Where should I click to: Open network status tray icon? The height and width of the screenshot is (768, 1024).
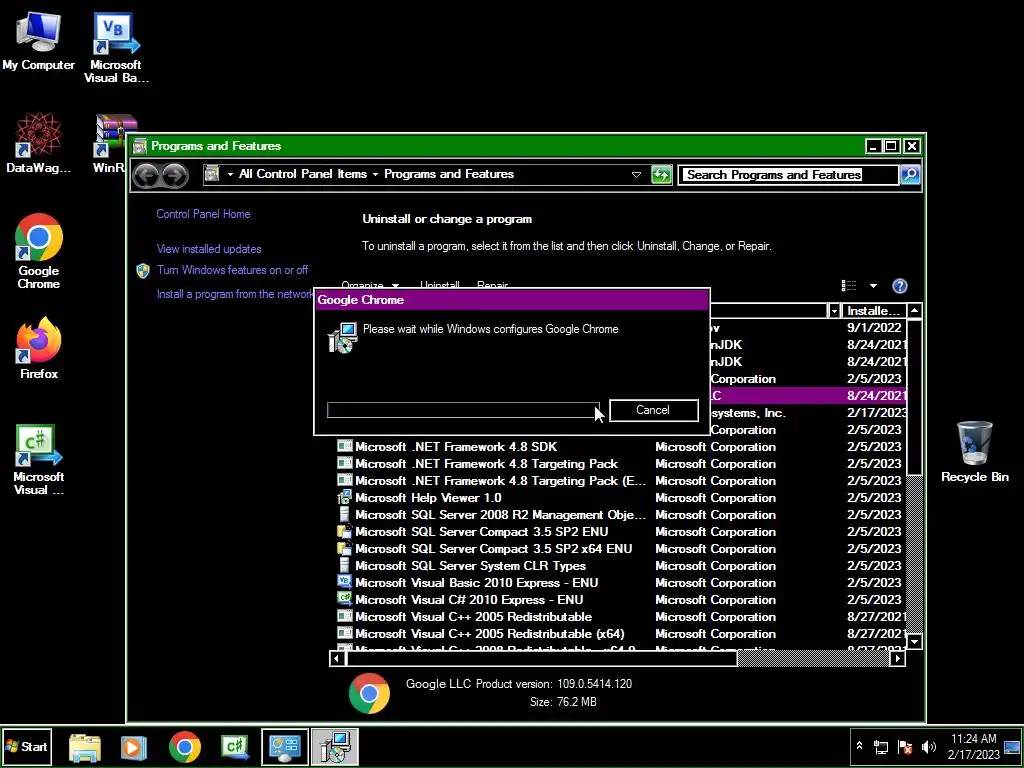881,747
